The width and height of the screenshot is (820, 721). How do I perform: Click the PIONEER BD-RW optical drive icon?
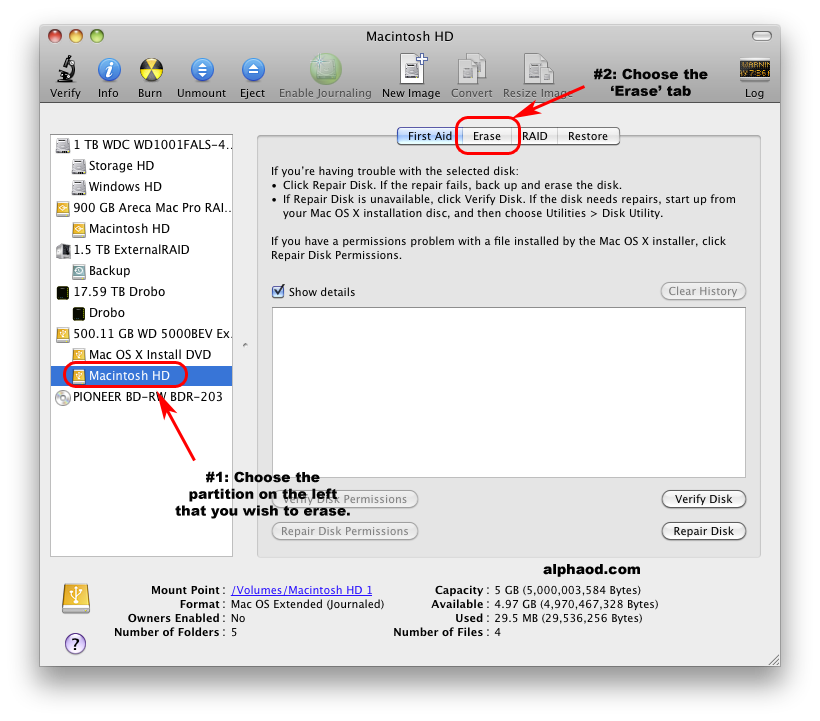click(x=63, y=397)
